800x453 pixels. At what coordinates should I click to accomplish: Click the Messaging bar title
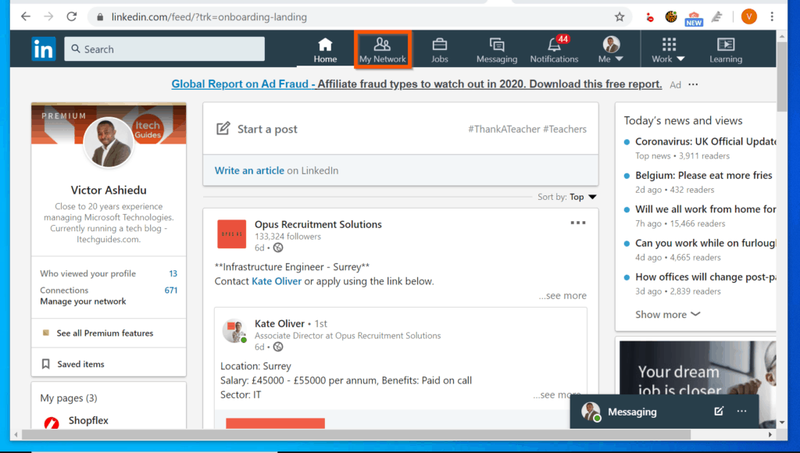[632, 412]
